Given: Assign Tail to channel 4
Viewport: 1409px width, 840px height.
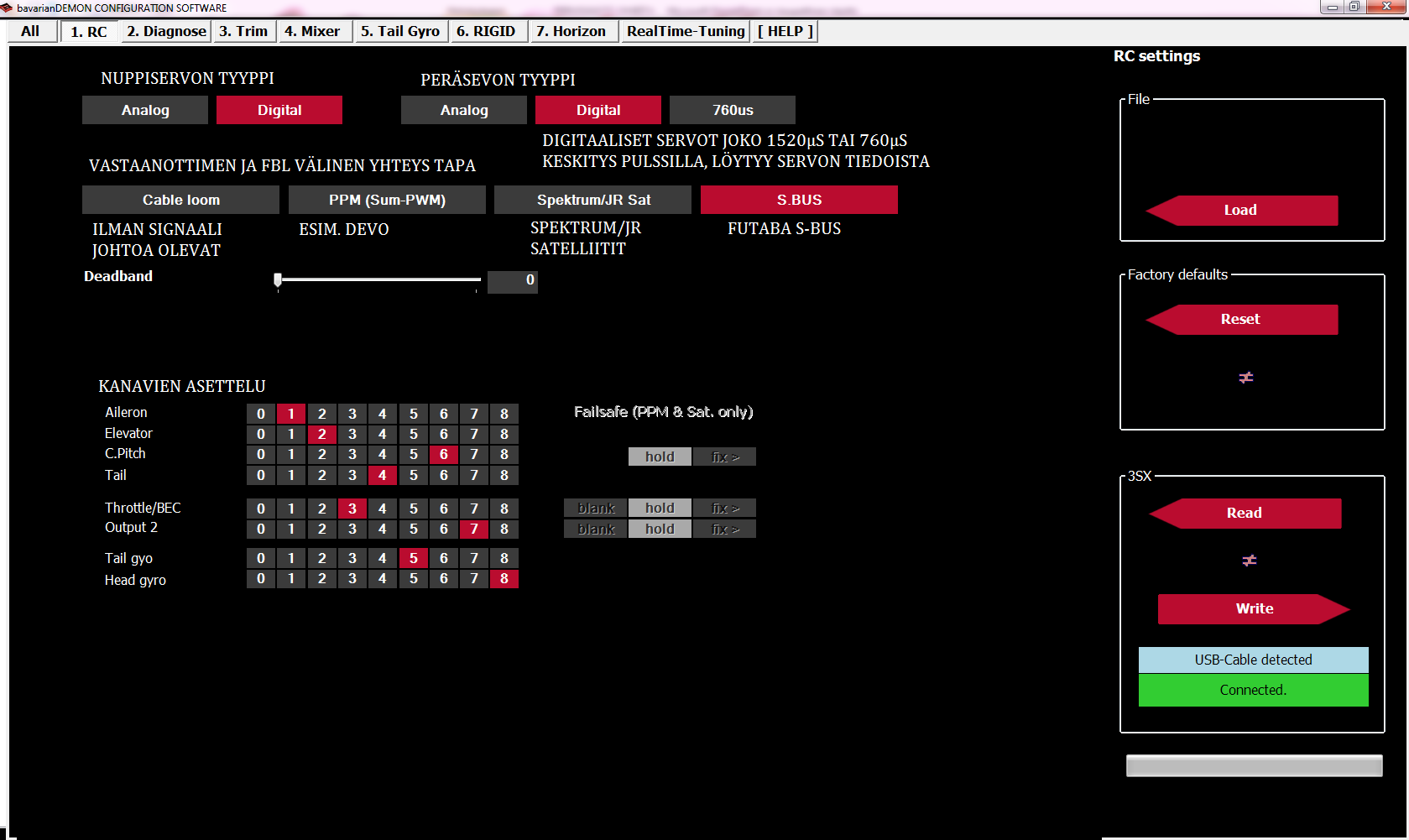Looking at the screenshot, I should click(383, 475).
